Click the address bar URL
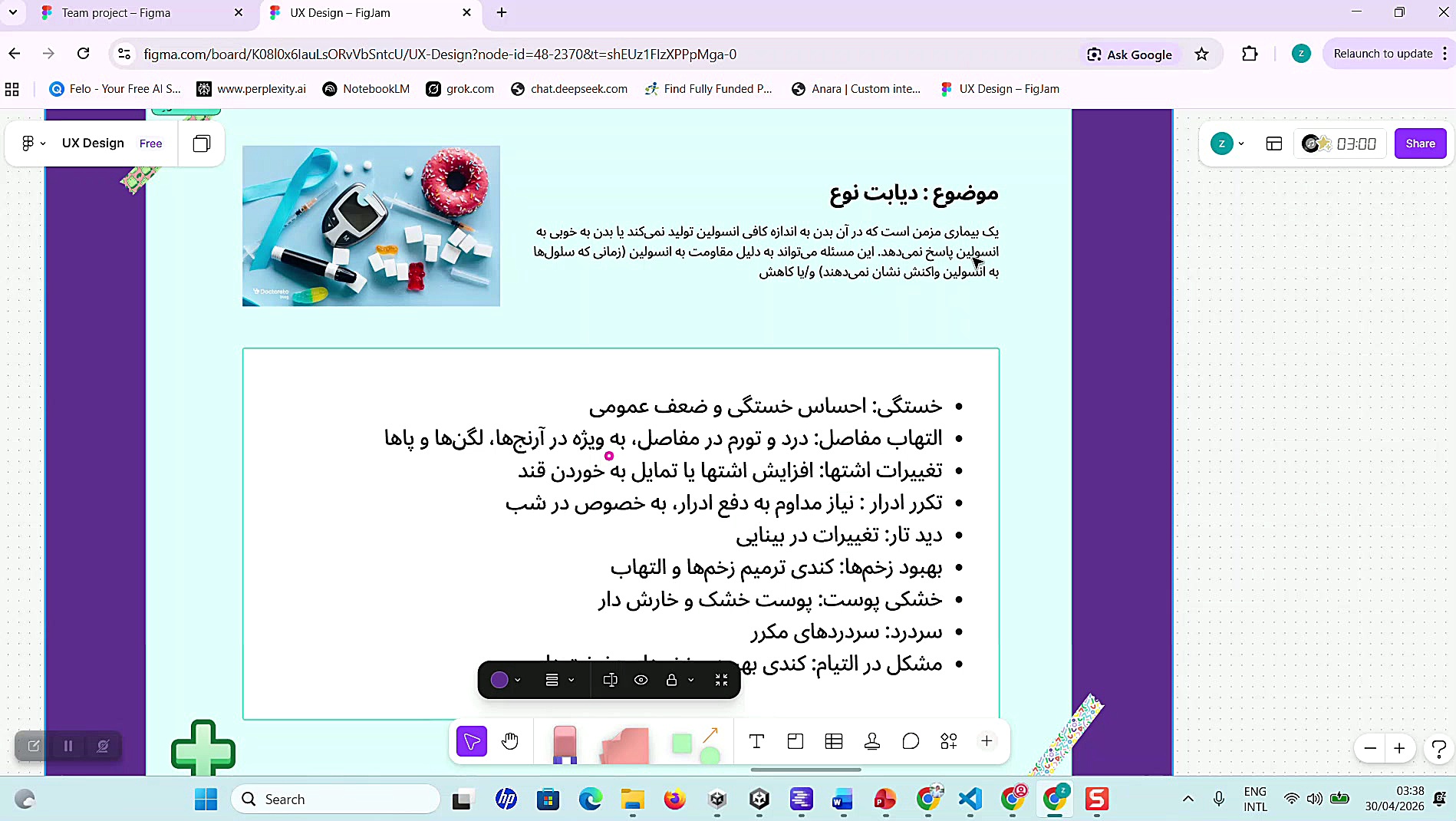Image resolution: width=1456 pixels, height=821 pixels. [x=440, y=54]
